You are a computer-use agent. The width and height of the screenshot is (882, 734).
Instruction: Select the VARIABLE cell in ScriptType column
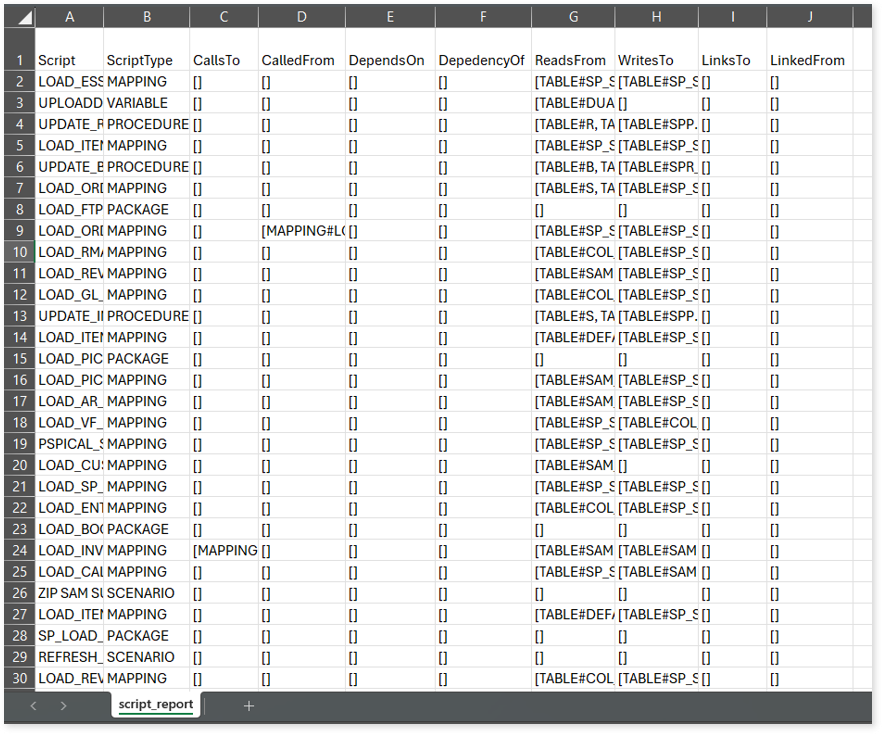146,103
